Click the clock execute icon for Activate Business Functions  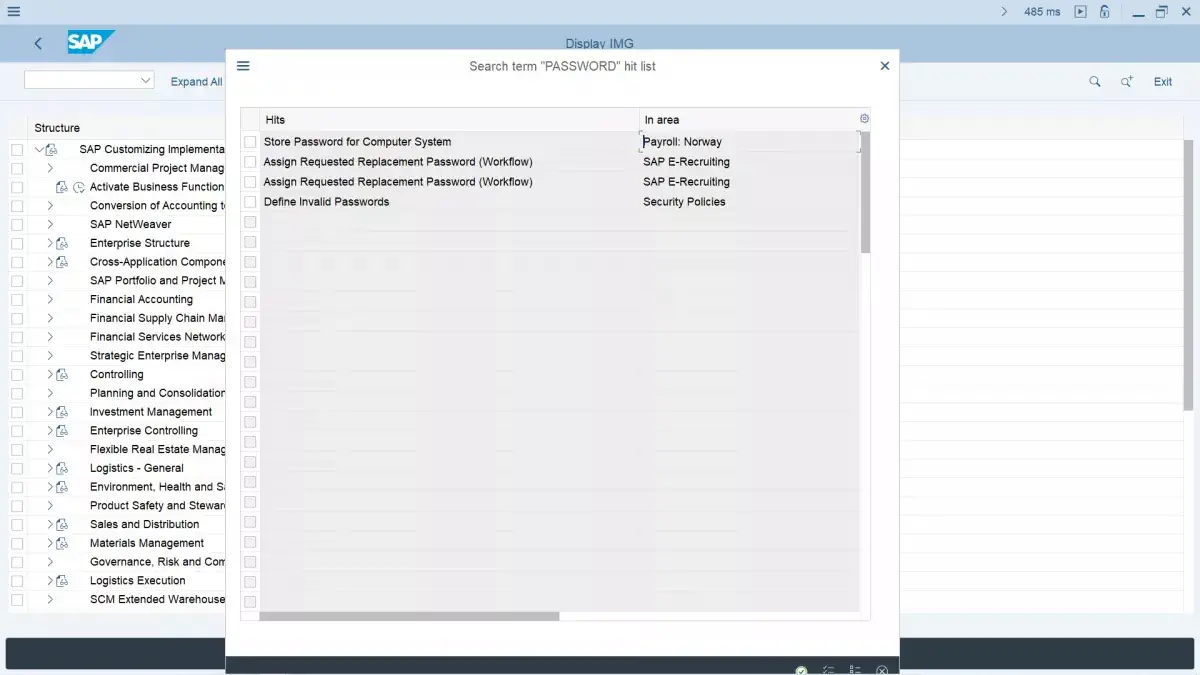tap(79, 187)
